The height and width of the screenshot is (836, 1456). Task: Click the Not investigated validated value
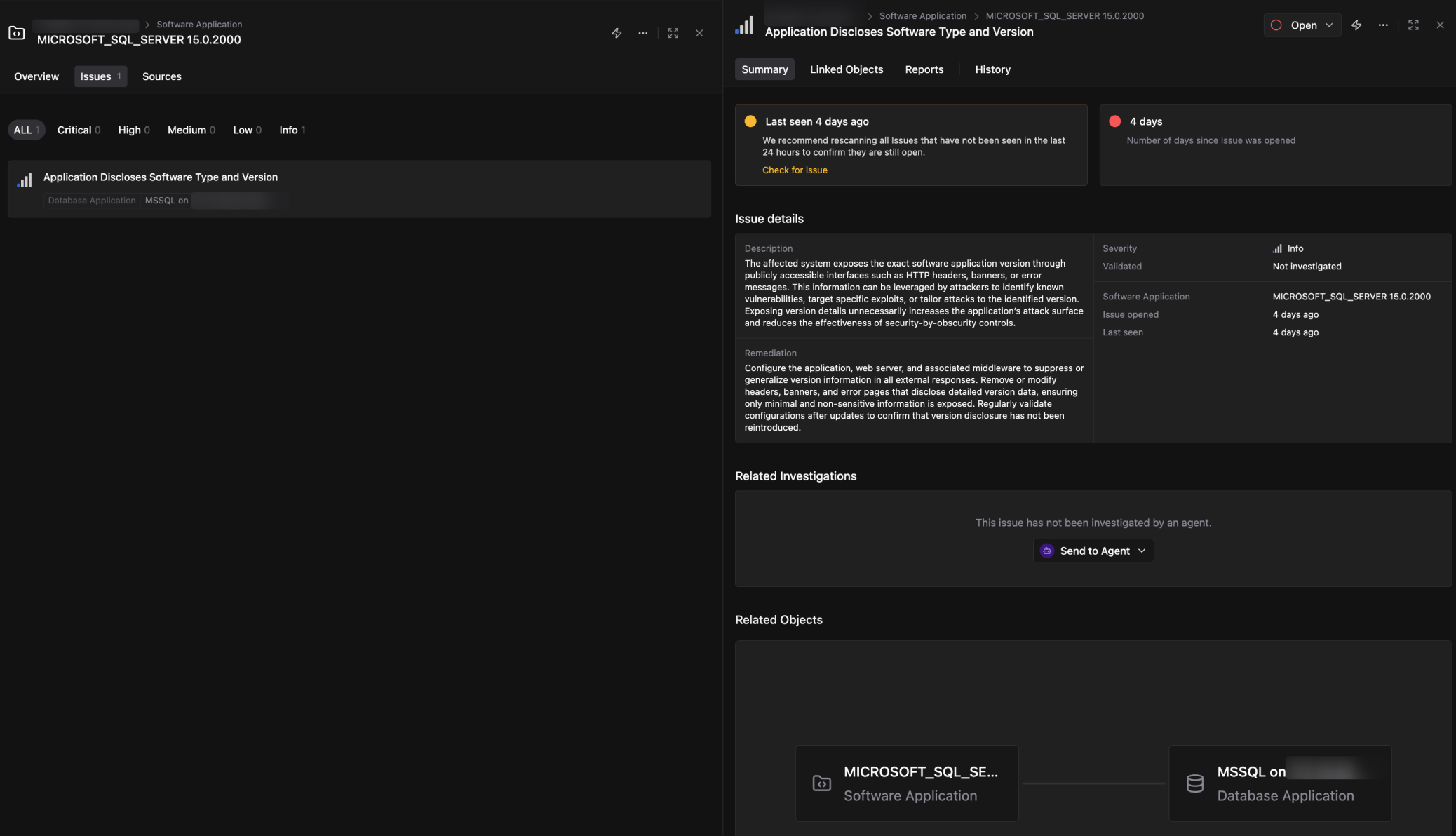coord(1307,267)
